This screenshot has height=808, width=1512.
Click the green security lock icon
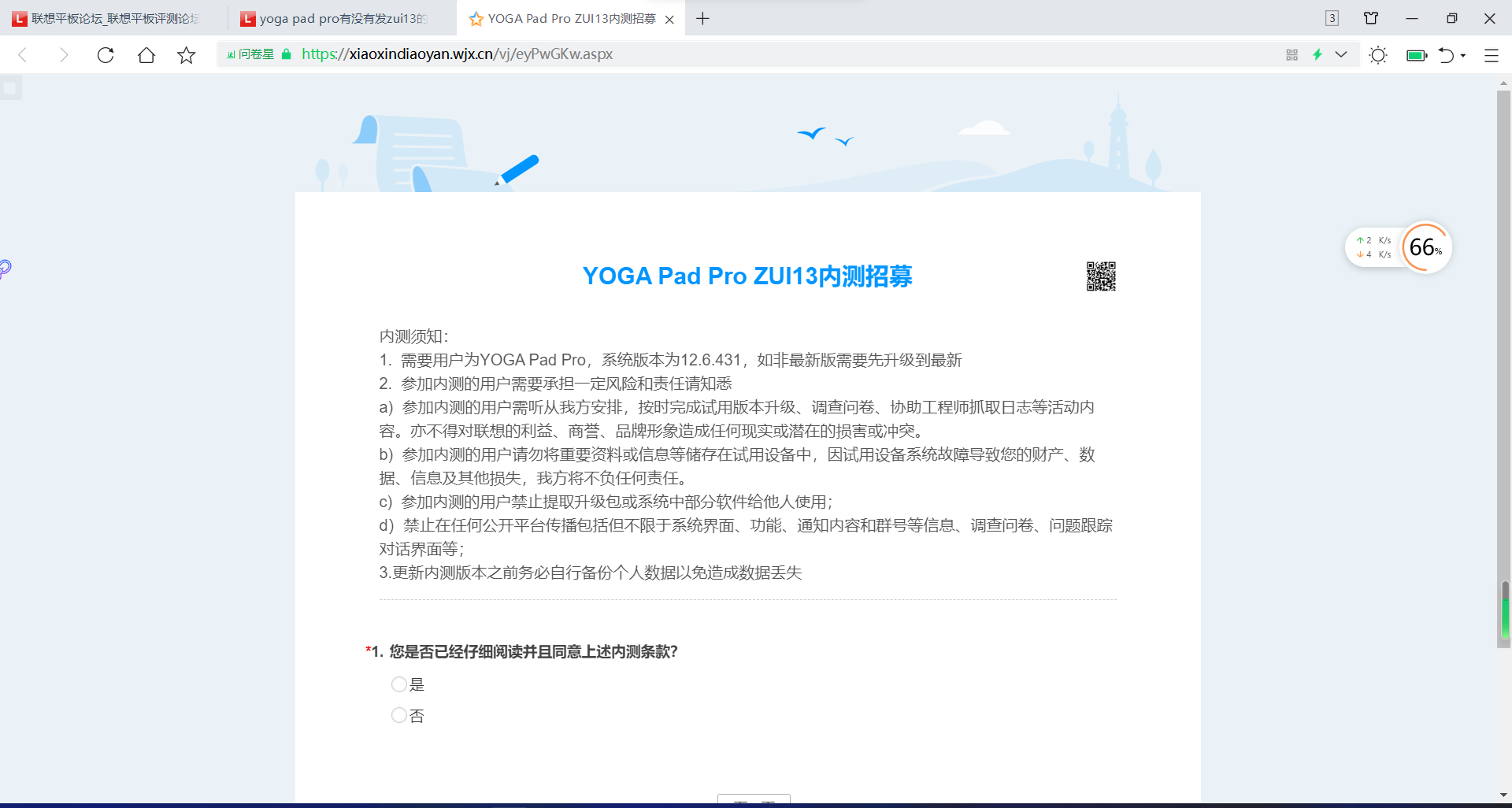coord(287,54)
